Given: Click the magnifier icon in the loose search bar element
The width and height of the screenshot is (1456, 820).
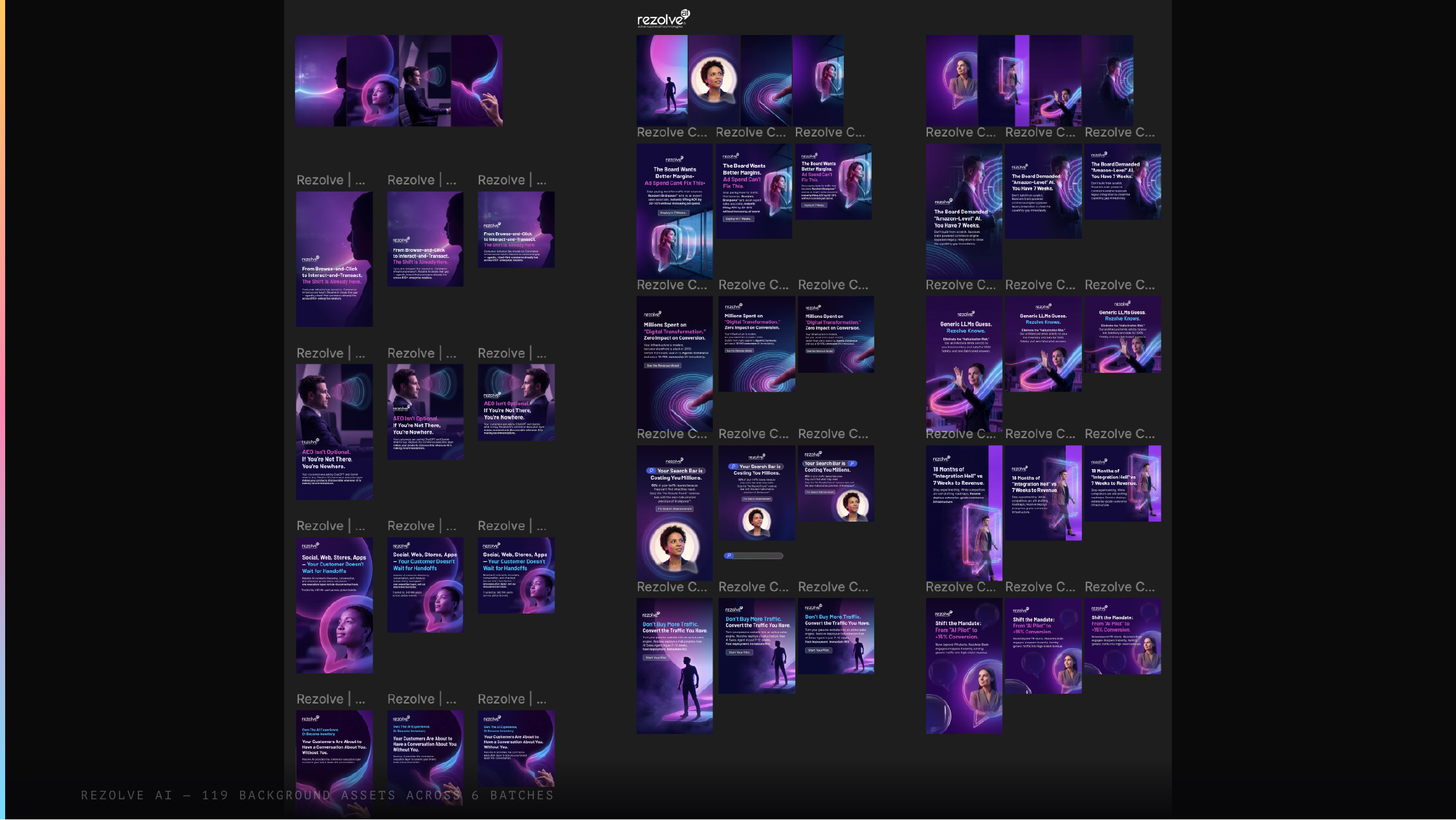Looking at the screenshot, I should click(x=729, y=555).
